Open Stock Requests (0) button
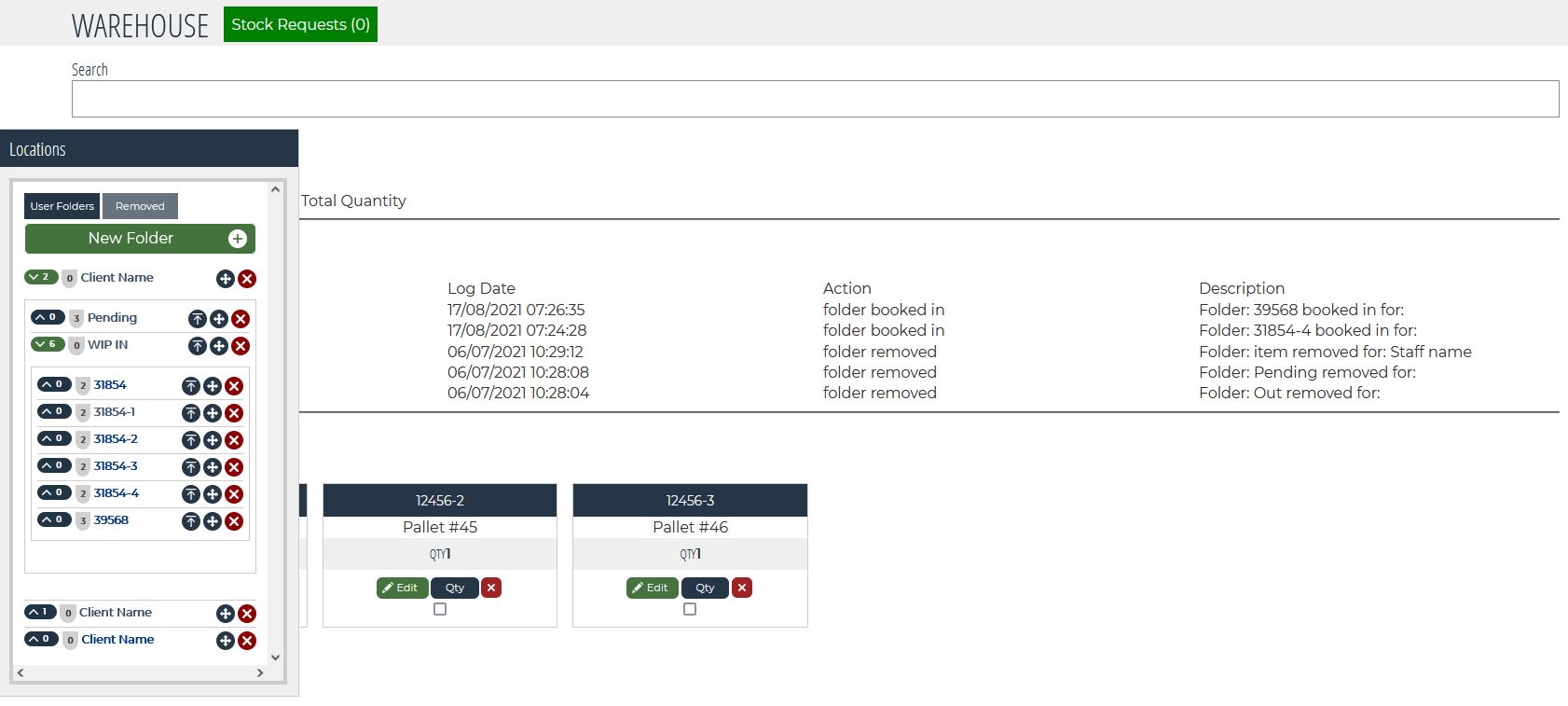 300,24
